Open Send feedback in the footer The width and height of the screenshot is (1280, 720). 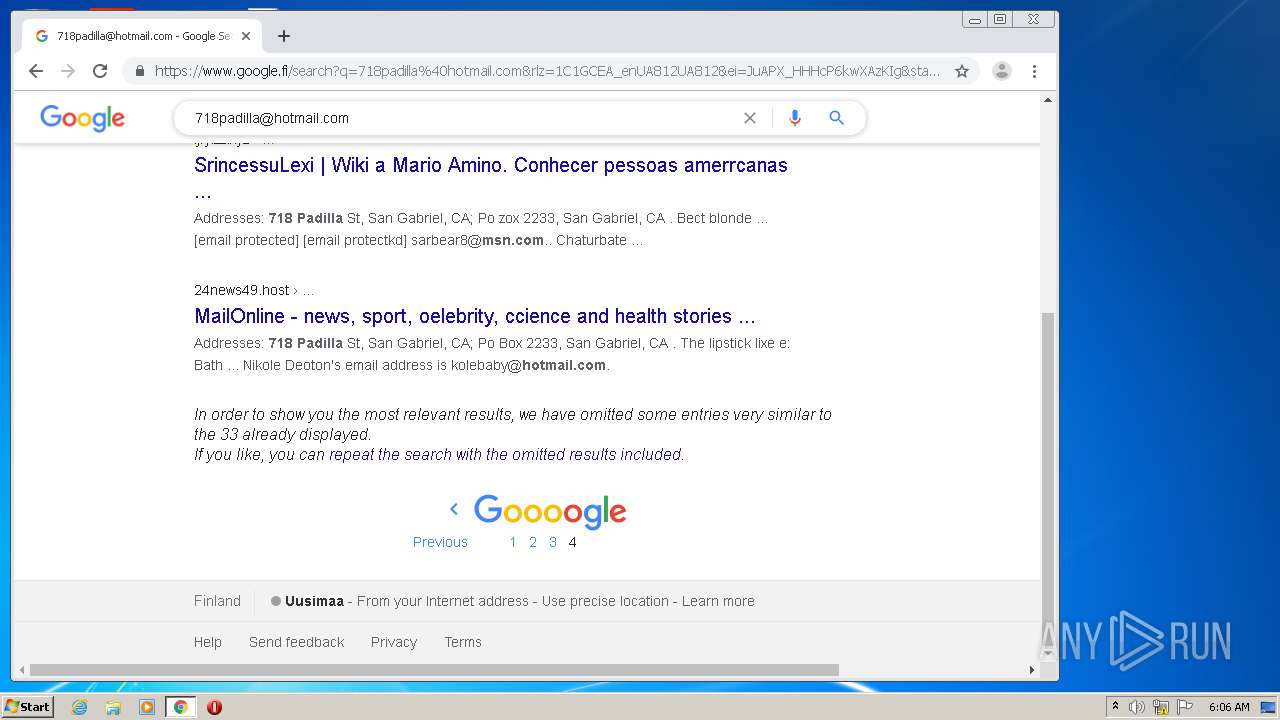click(x=296, y=642)
